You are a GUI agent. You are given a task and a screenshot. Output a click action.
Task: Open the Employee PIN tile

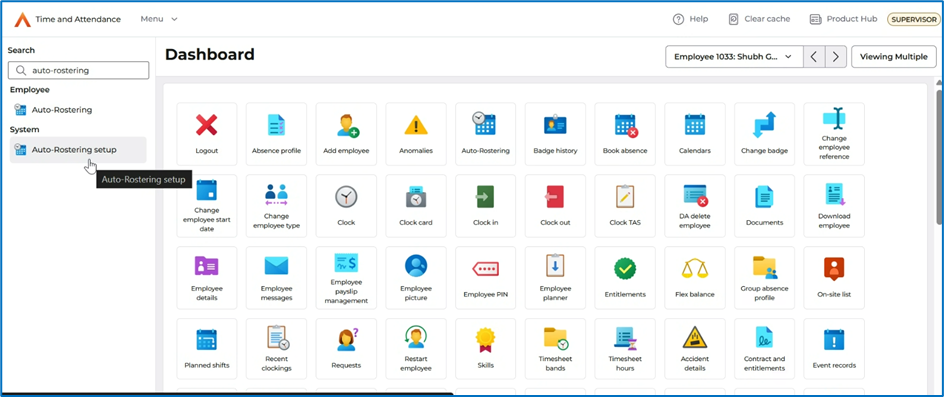click(x=485, y=278)
